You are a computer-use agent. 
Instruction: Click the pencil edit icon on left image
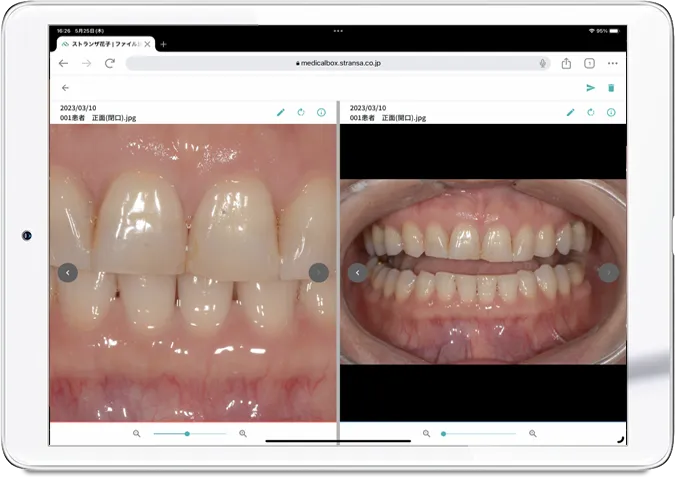pyautogui.click(x=281, y=112)
